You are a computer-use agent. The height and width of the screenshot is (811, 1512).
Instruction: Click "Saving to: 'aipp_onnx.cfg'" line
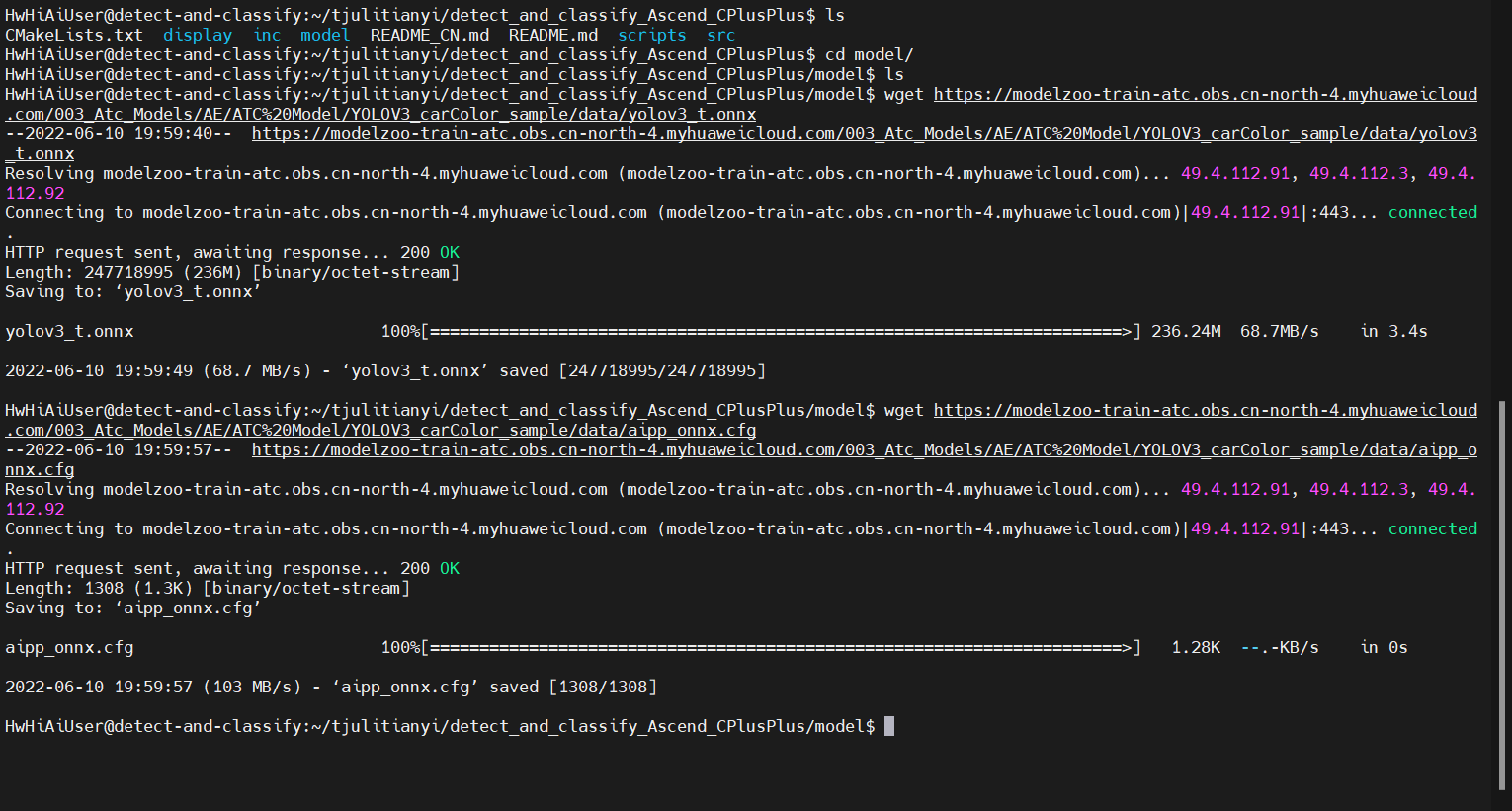click(133, 608)
